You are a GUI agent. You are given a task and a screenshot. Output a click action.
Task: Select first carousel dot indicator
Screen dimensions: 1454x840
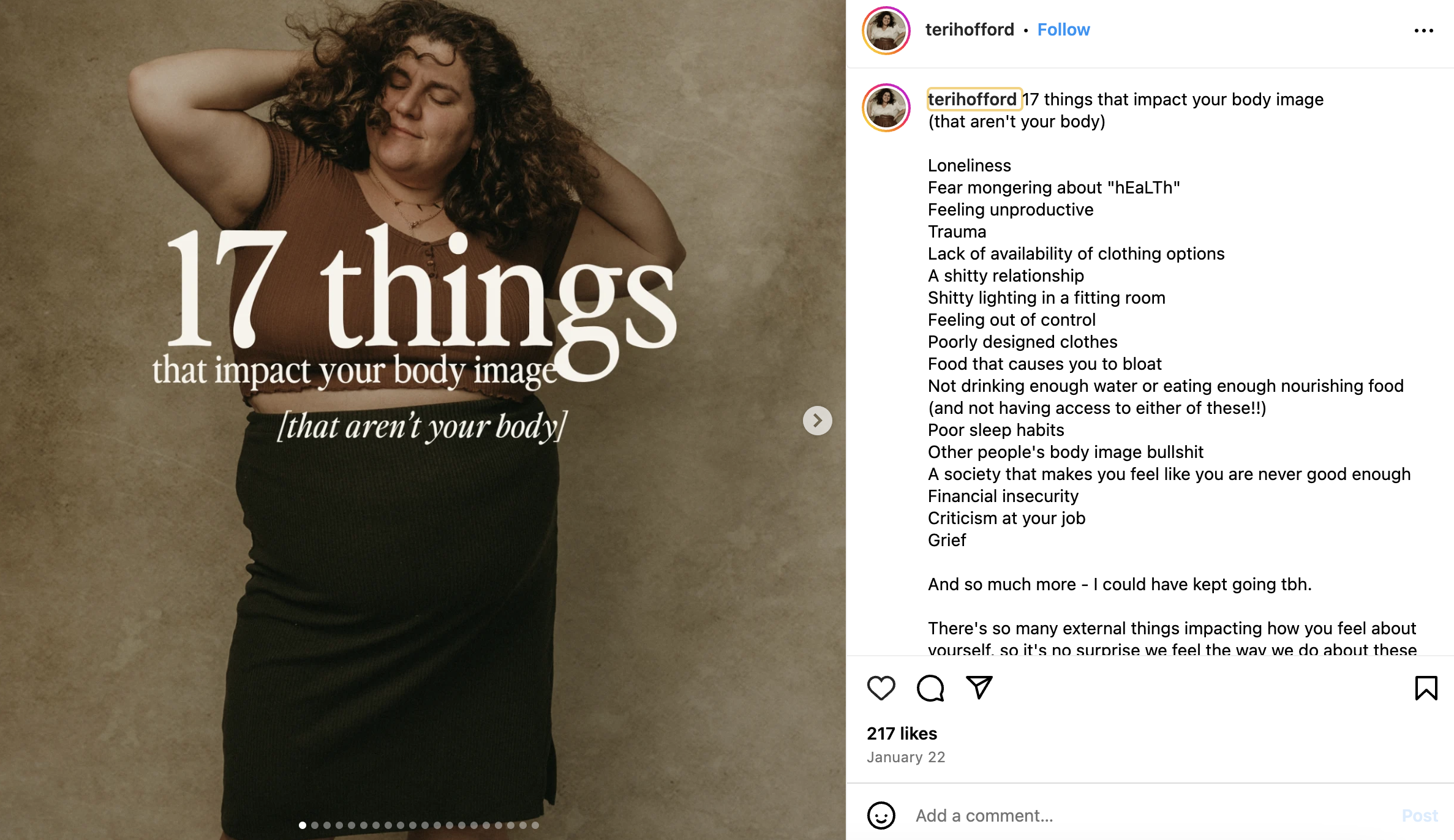tap(303, 825)
